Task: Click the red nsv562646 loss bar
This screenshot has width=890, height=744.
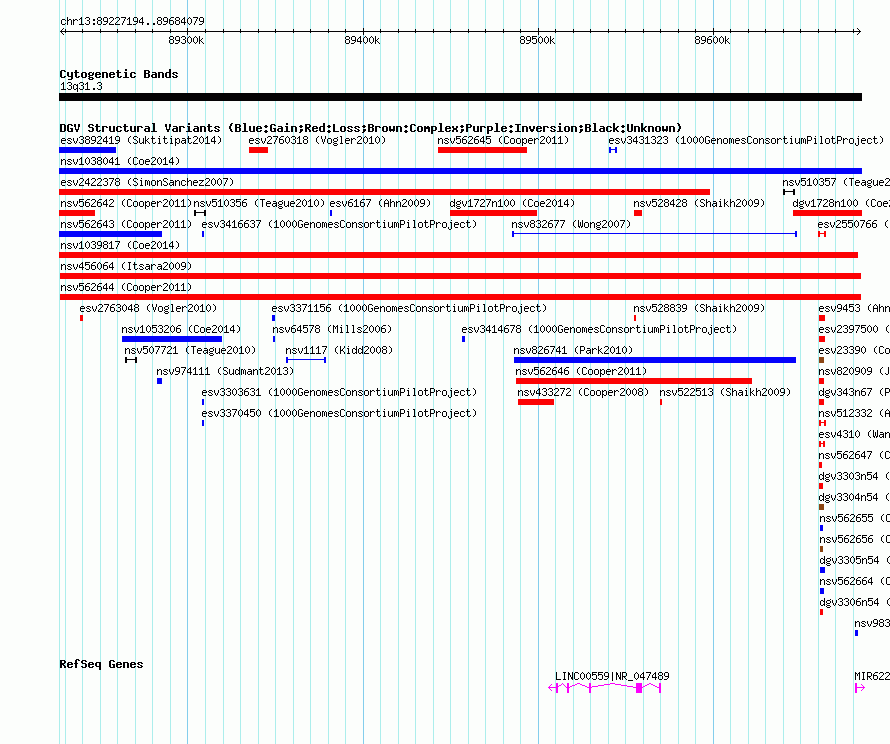Action: (634, 381)
